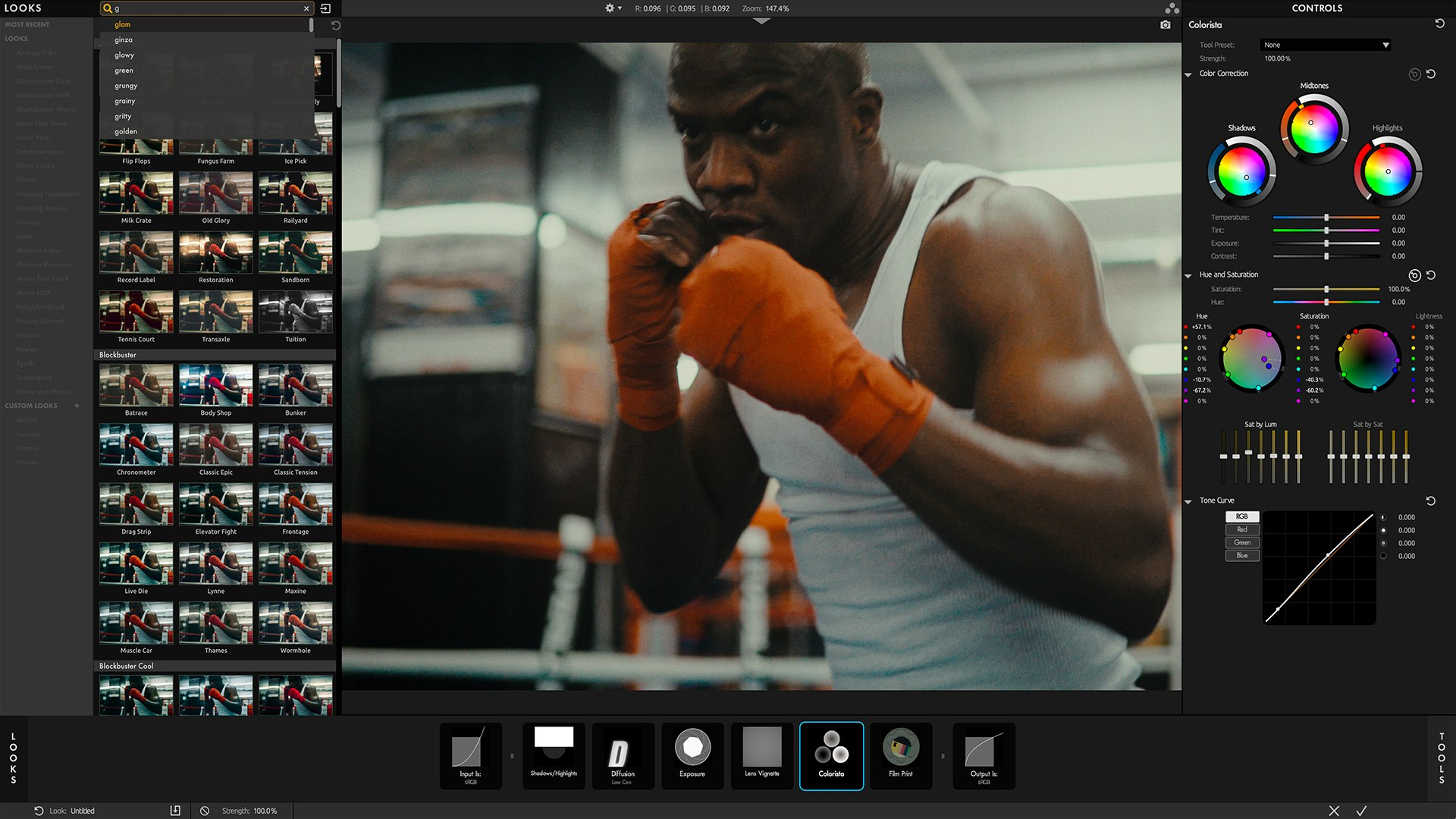Select the Red channel in the Tone Curve
The image size is (1456, 819).
click(1242, 530)
